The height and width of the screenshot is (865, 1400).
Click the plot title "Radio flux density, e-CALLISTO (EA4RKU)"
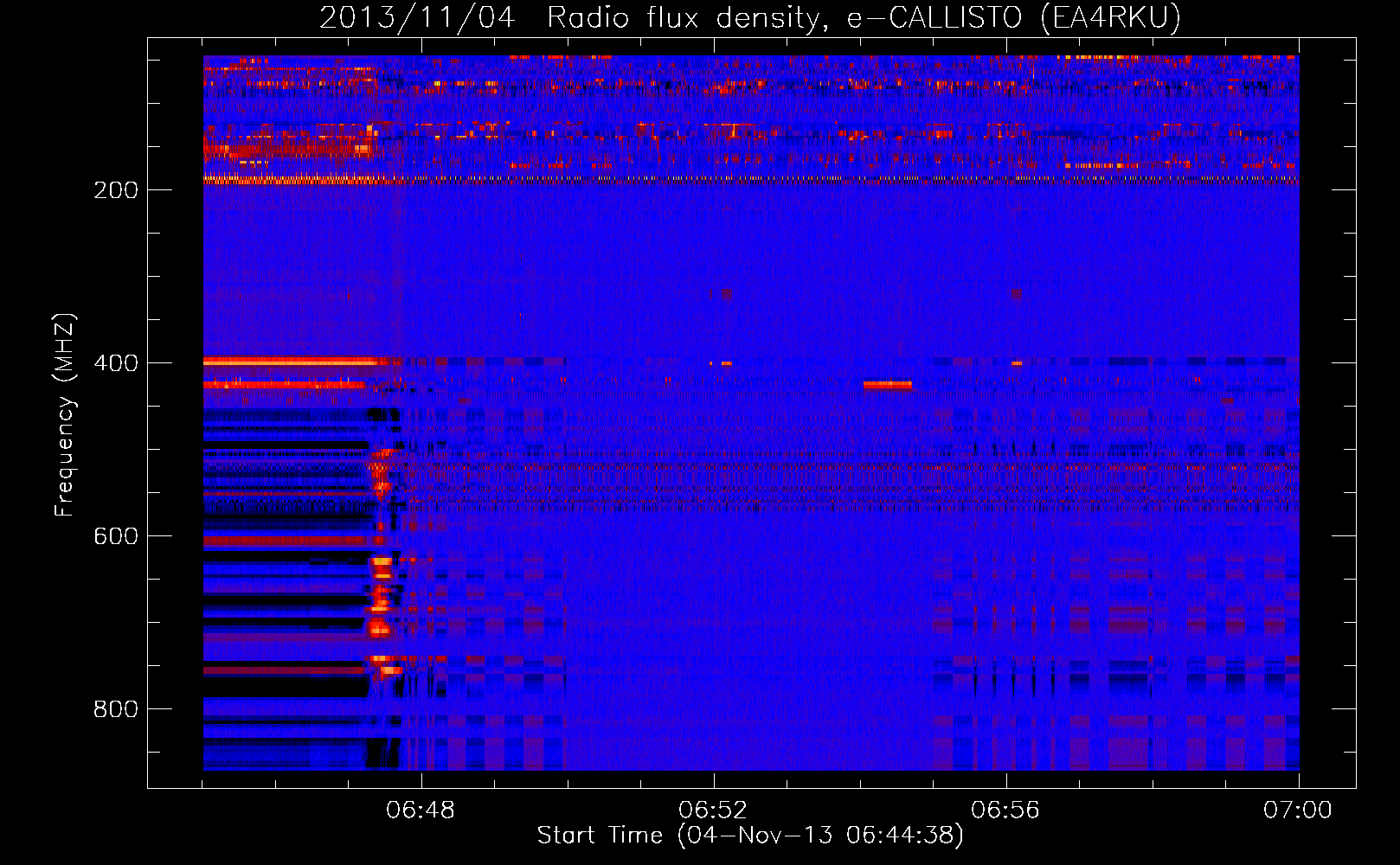864,17
